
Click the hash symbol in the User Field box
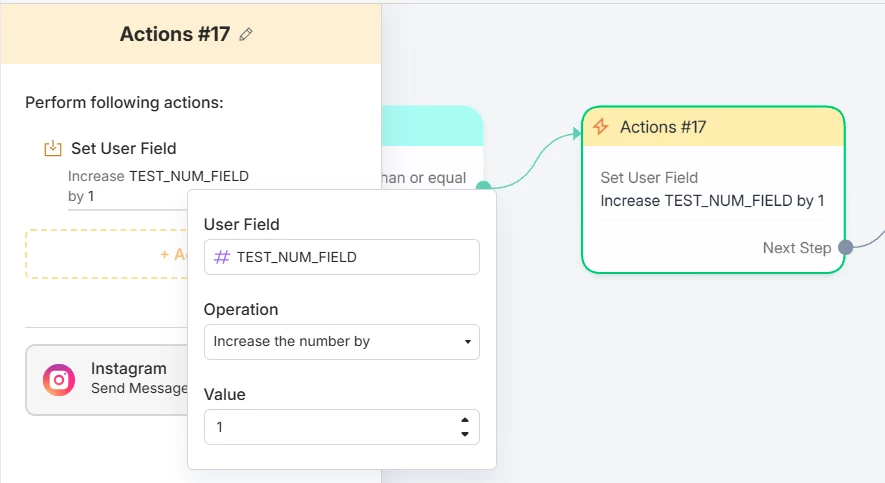222,257
